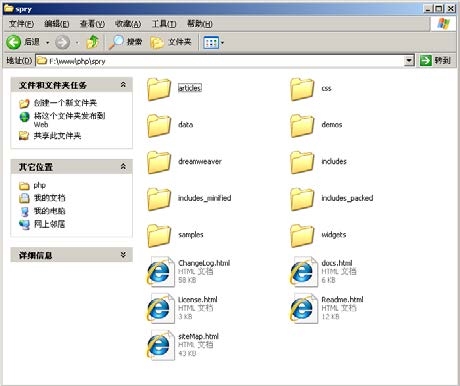Click into the address bar path field
The height and width of the screenshot is (386, 460).
[220, 61]
